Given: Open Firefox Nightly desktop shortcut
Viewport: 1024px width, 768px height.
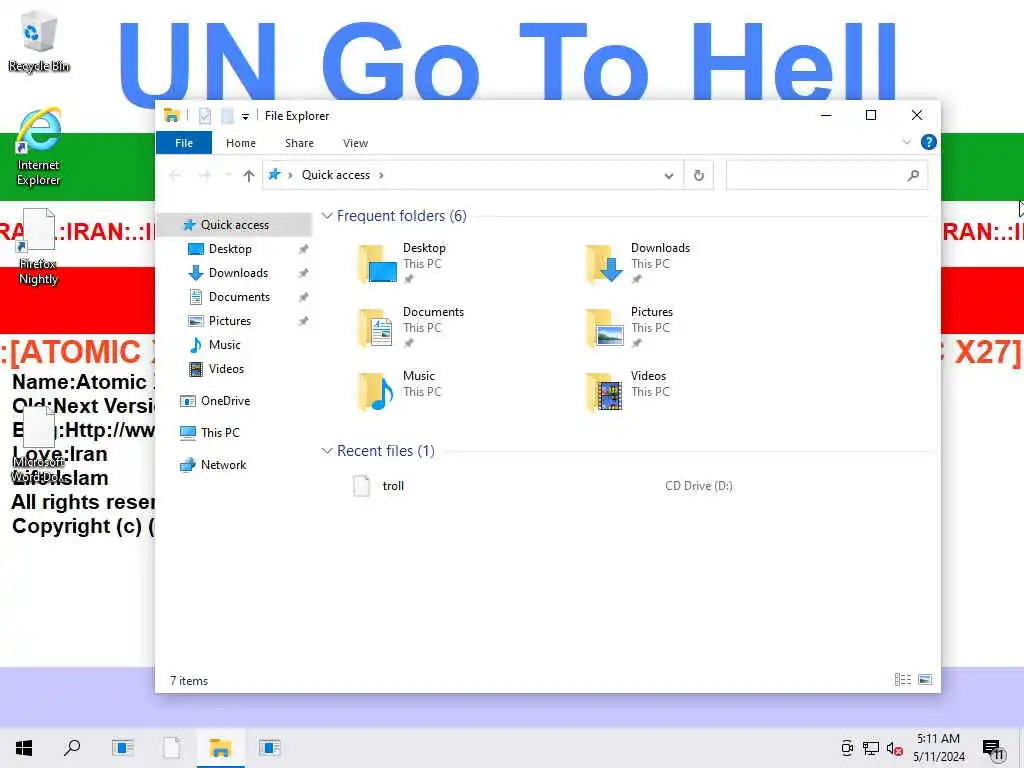Looking at the screenshot, I should [38, 247].
